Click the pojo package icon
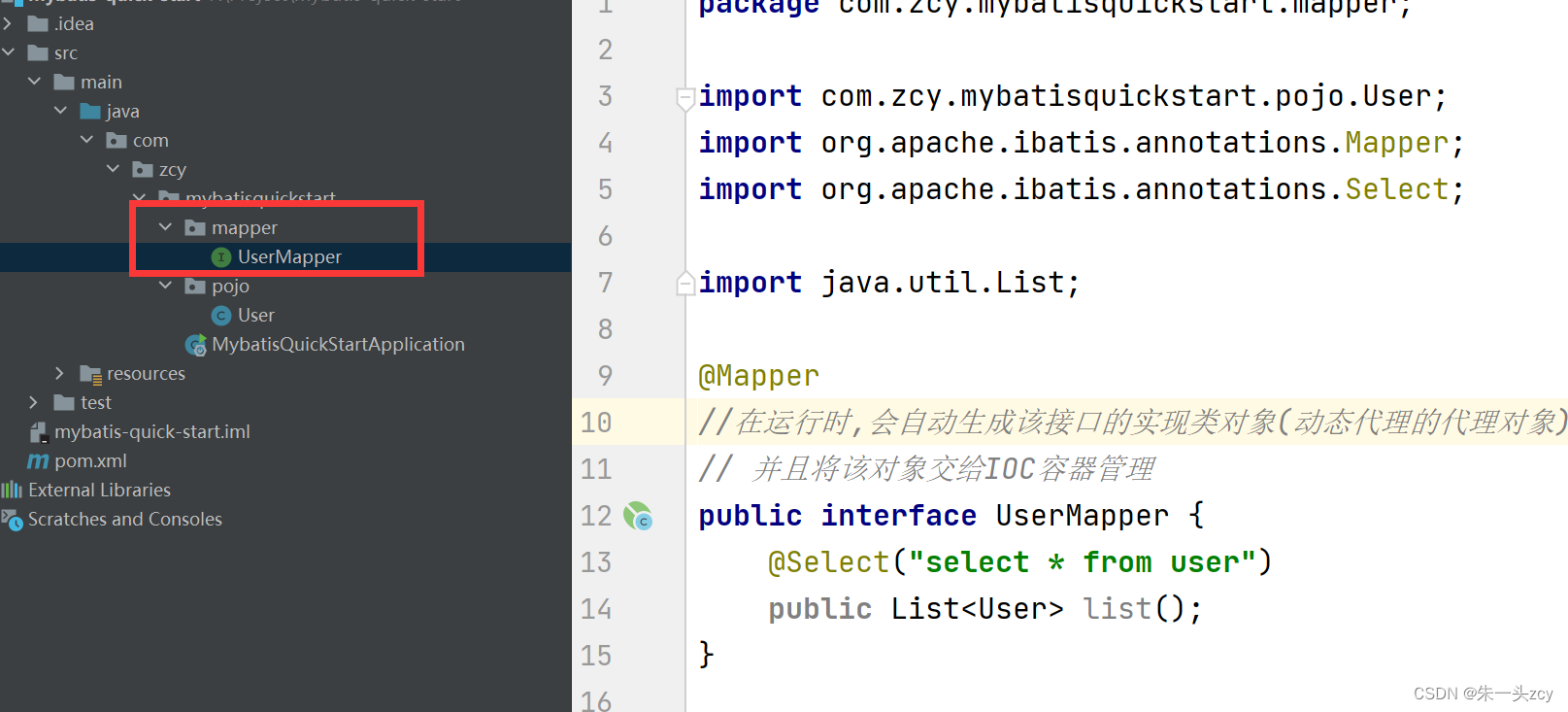 [195, 286]
